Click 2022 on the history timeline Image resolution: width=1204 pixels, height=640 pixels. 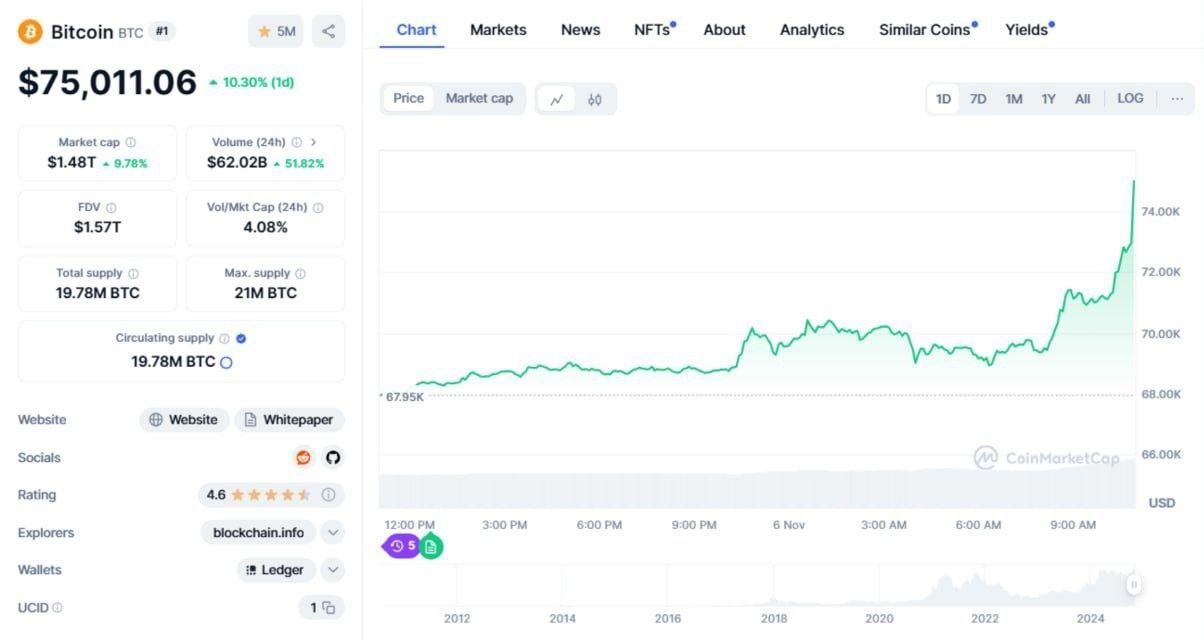coord(985,618)
